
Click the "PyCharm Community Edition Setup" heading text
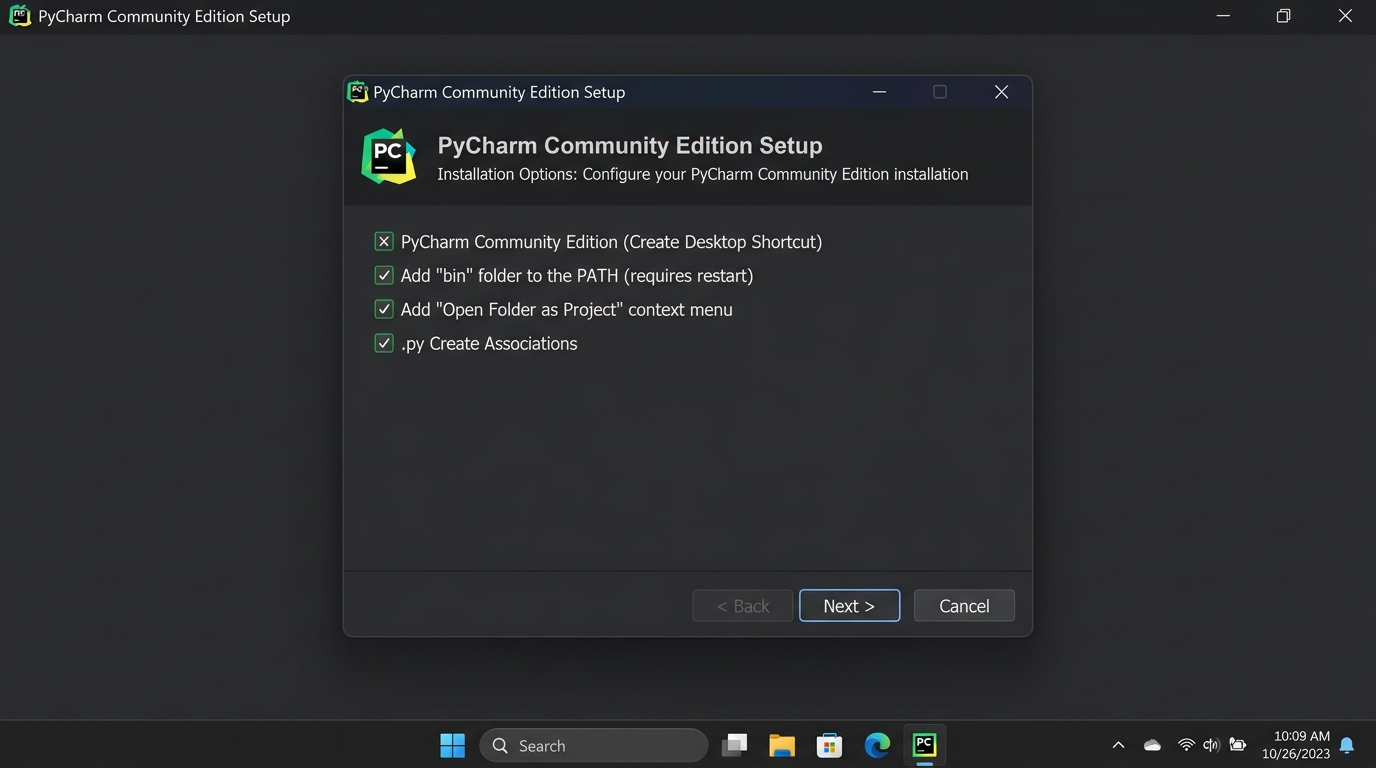click(x=630, y=145)
